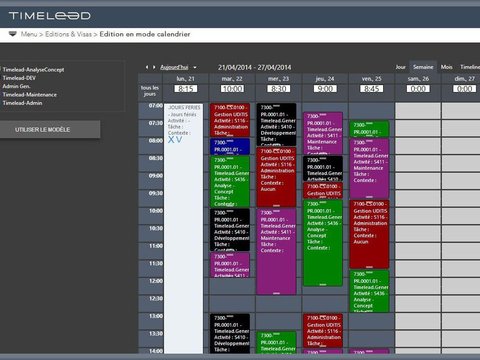Click the Editions & Visas breadcrumb
Screen dimensions: 480x360
coord(68,34)
